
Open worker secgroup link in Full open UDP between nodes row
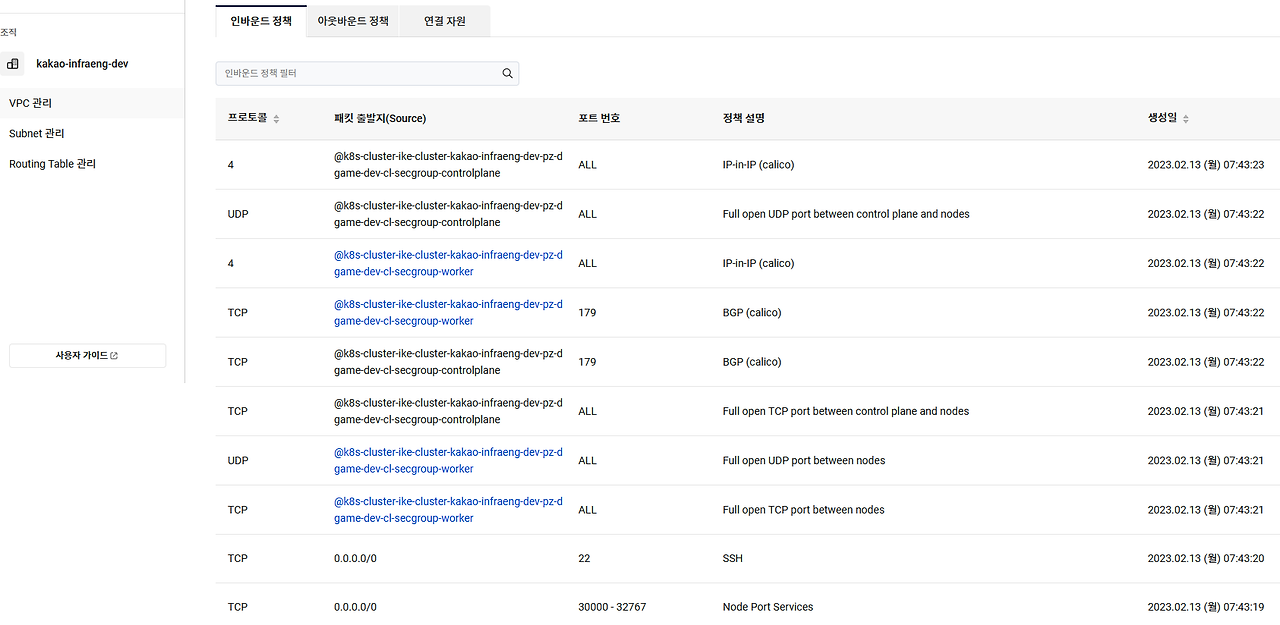coord(448,460)
